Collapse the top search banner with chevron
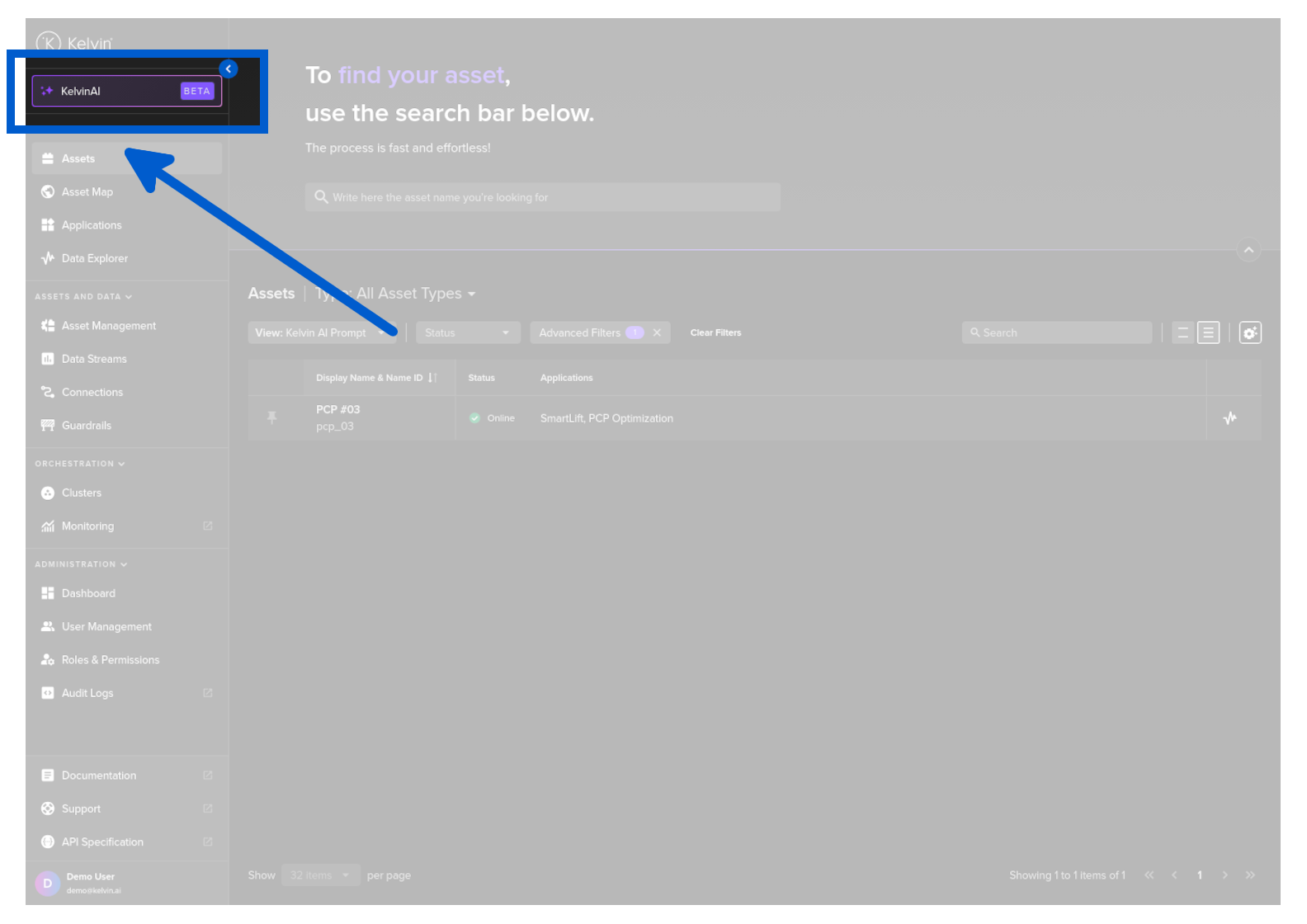 pyautogui.click(x=1248, y=250)
